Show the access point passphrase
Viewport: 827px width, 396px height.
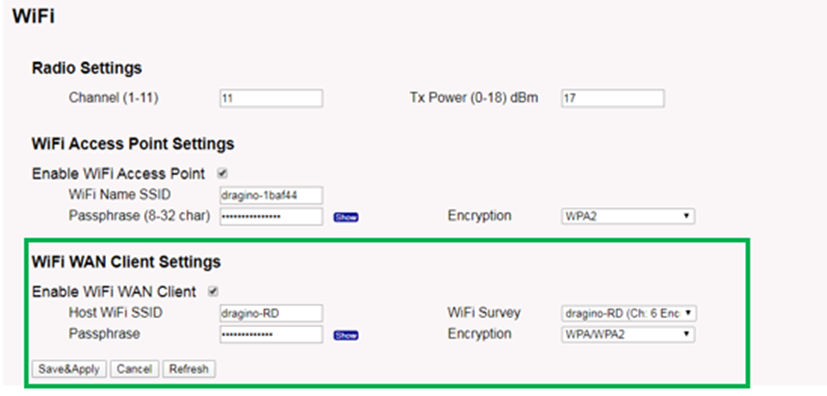click(x=346, y=217)
